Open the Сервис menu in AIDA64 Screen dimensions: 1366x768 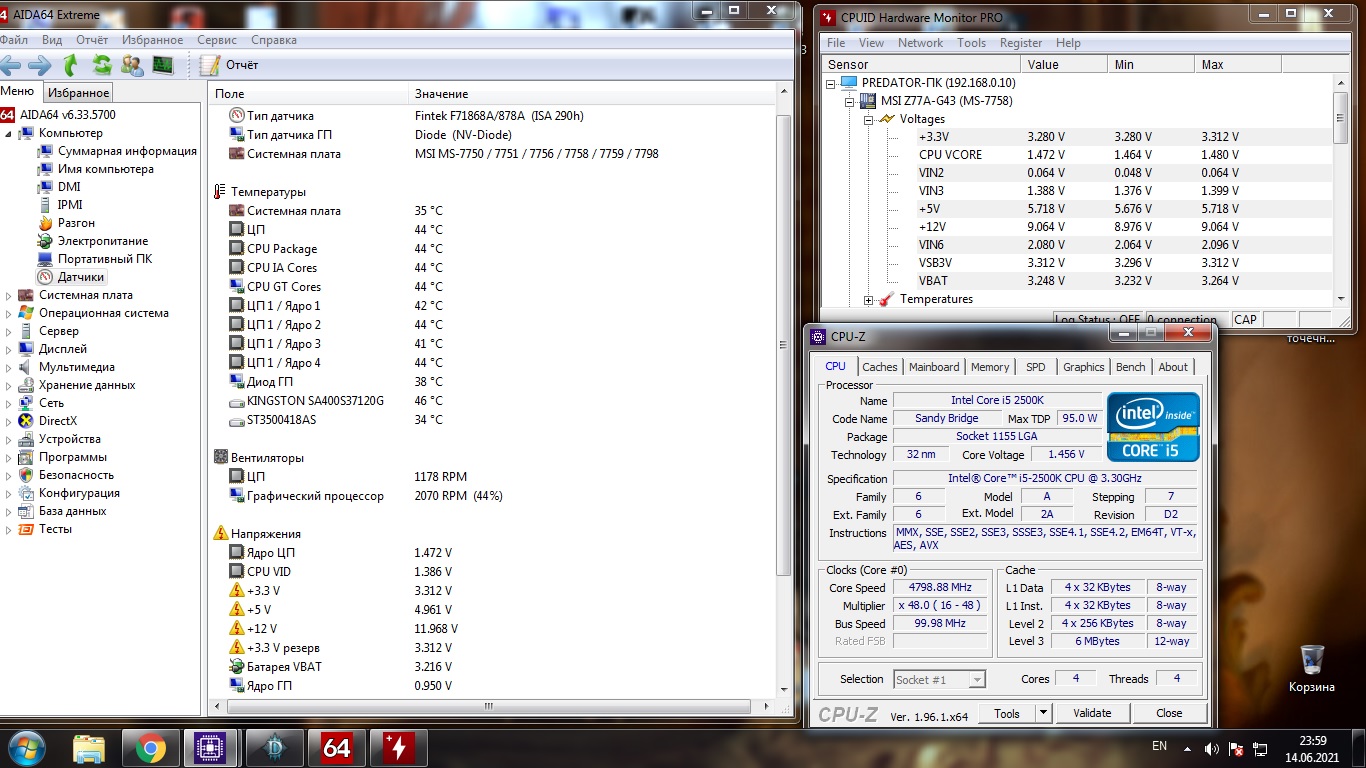(217, 40)
